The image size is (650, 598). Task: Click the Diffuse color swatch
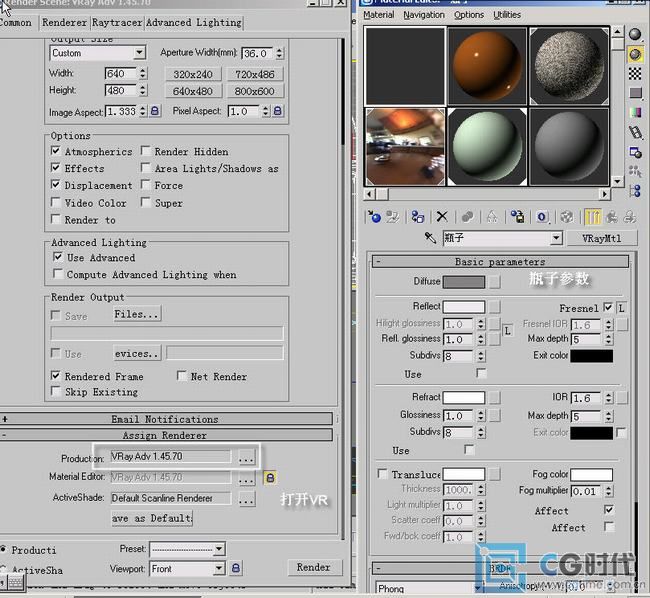(x=463, y=282)
